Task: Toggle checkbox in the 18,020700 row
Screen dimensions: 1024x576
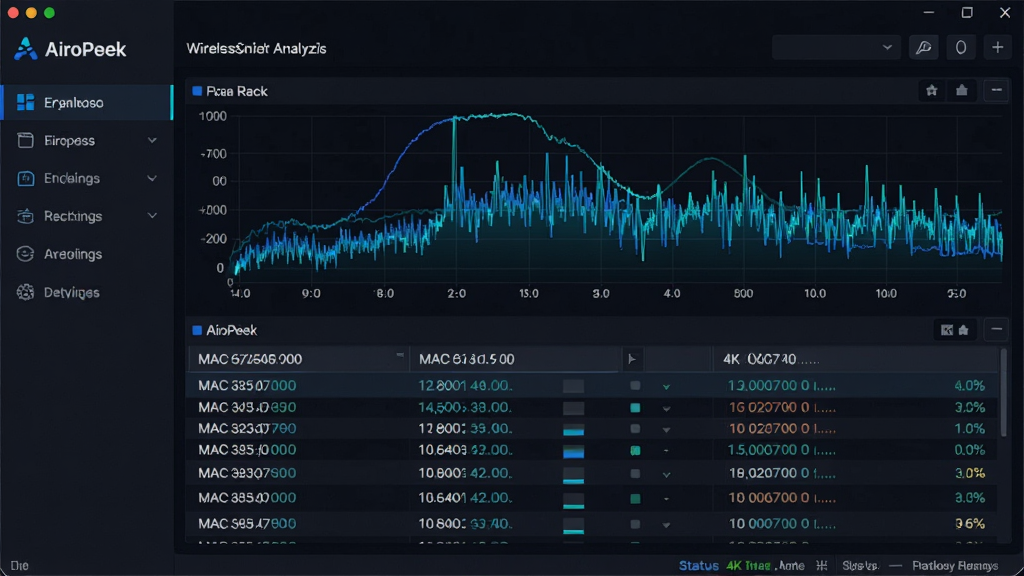Action: tap(635, 473)
